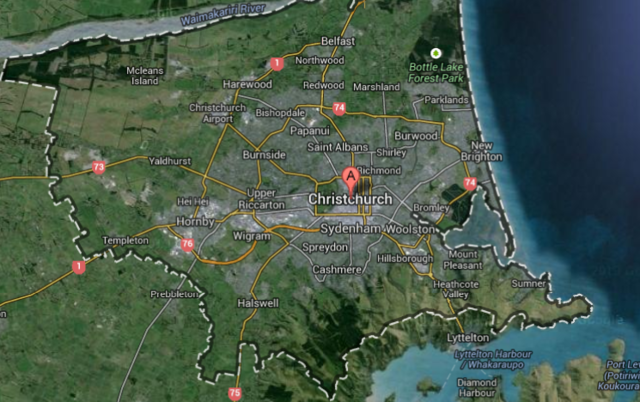The height and width of the screenshot is (402, 640).
Task: Click the highway 75 shield below Halswell
Action: click(x=235, y=393)
